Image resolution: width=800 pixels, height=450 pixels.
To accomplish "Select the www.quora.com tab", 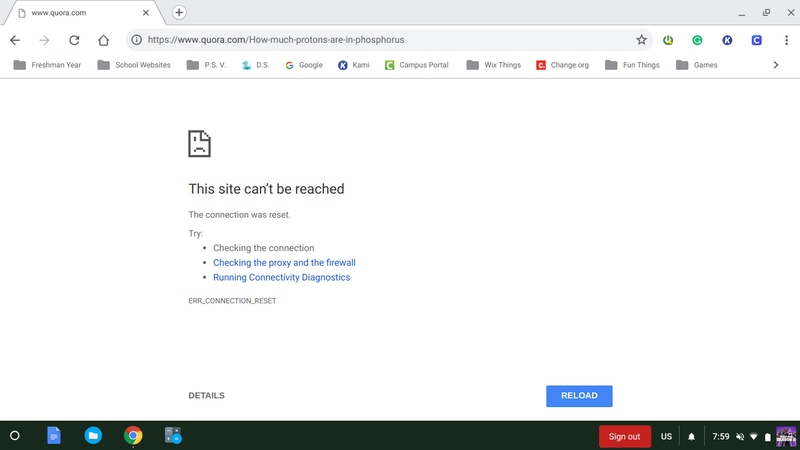I will pyautogui.click(x=80, y=13).
